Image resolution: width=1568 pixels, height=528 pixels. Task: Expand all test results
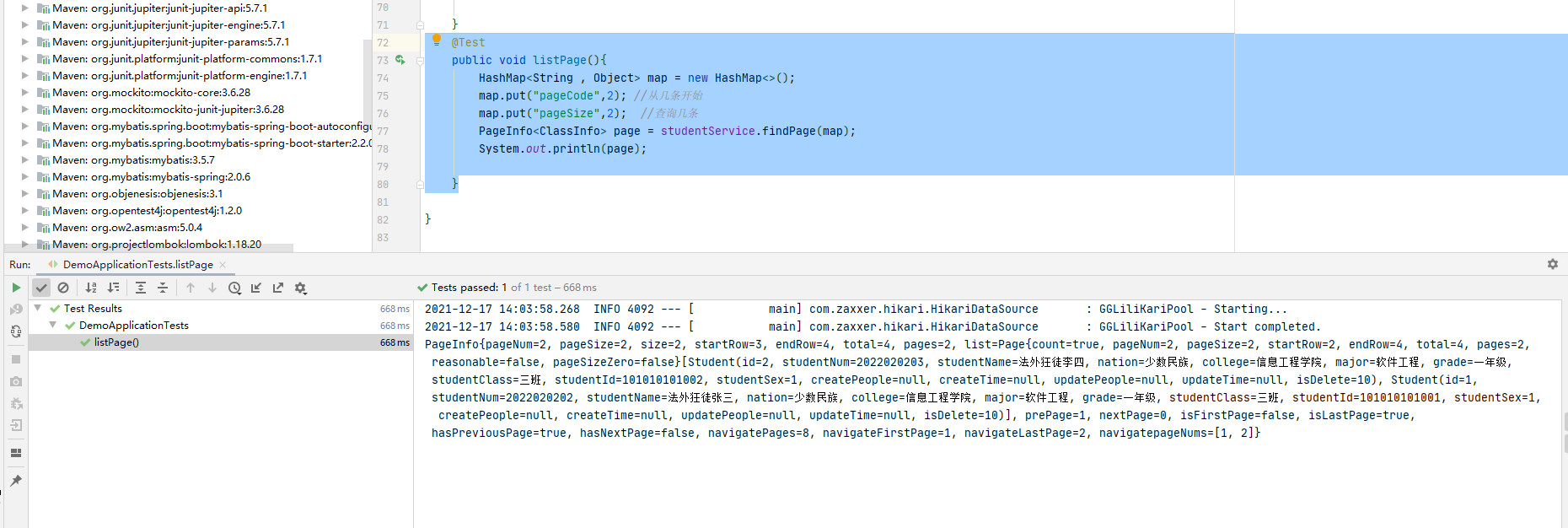tap(141, 288)
